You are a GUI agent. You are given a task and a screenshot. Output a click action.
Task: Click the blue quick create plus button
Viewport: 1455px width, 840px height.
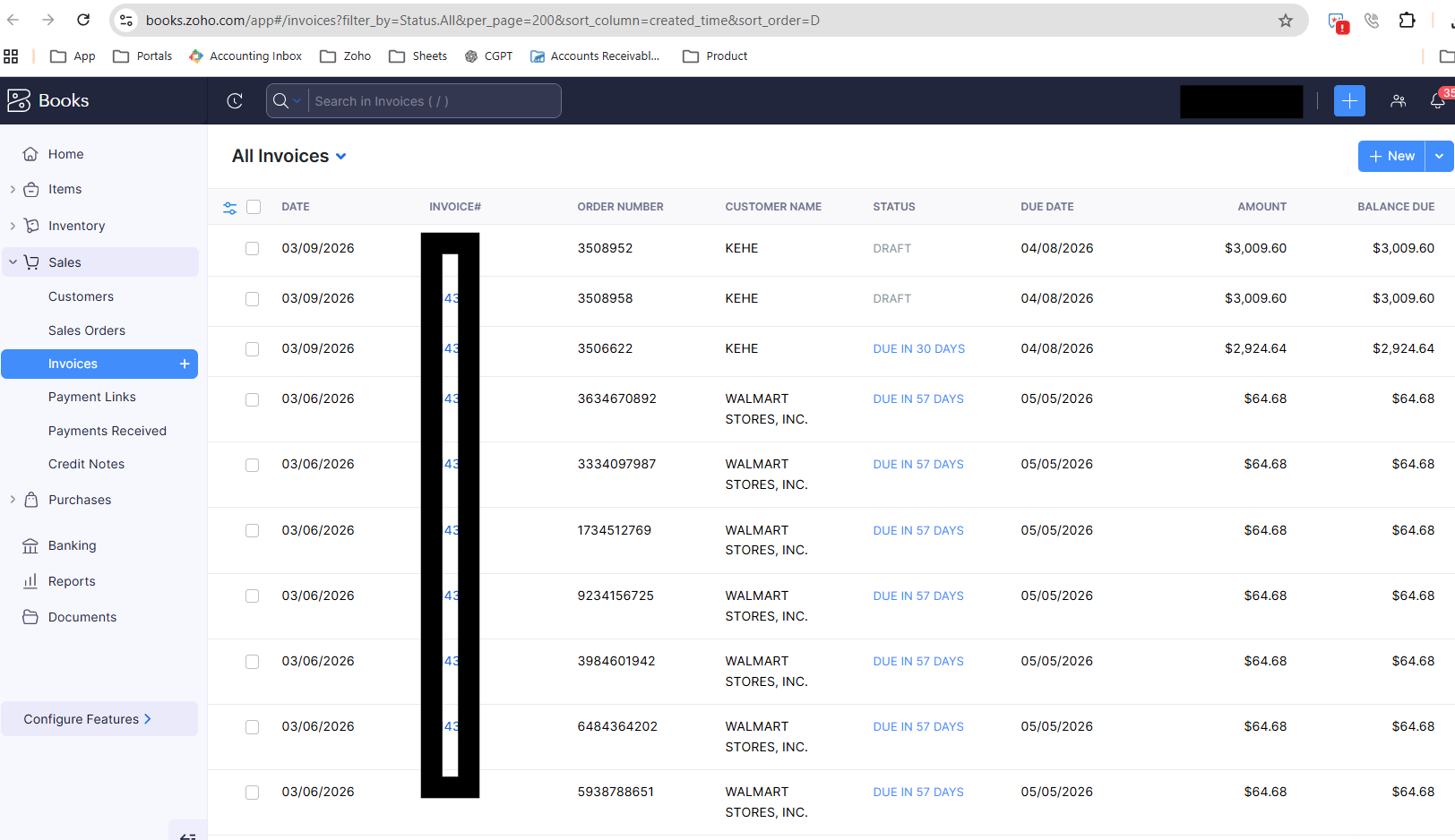coord(1349,101)
